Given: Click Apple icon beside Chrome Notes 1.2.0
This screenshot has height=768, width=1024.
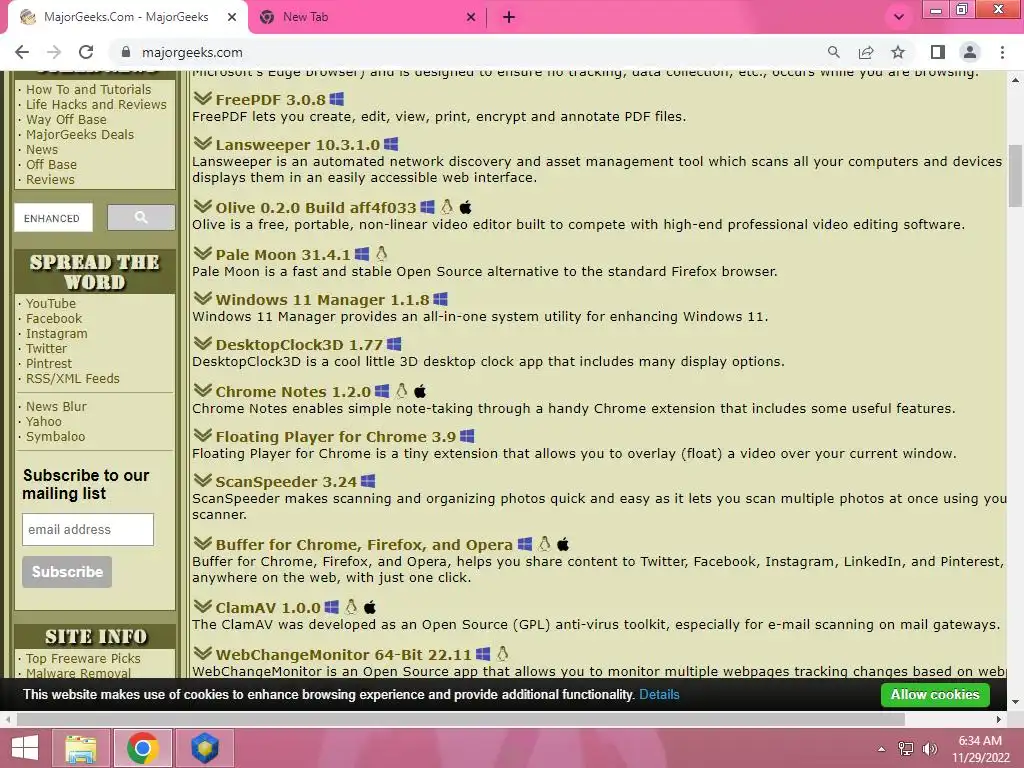Looking at the screenshot, I should 421,391.
